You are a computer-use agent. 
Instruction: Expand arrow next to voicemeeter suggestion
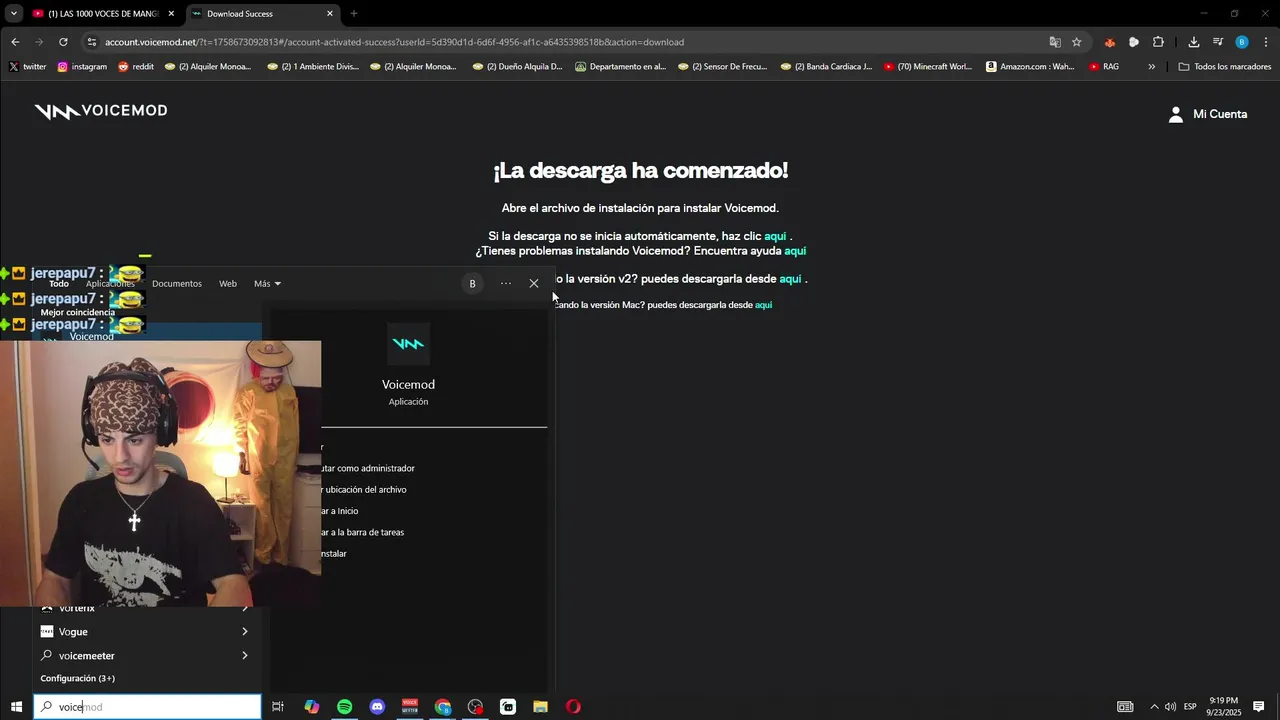(245, 656)
